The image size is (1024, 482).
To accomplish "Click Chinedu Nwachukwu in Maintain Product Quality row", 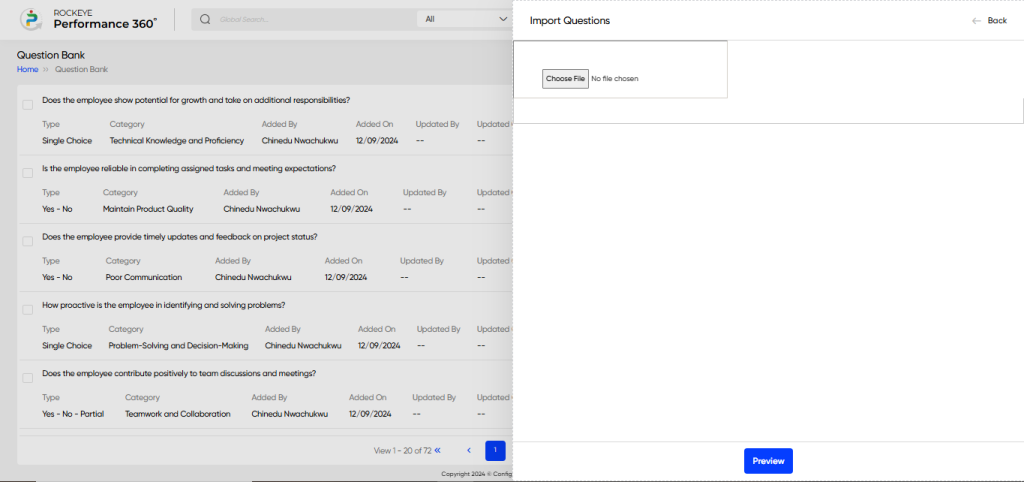I will pyautogui.click(x=262, y=209).
